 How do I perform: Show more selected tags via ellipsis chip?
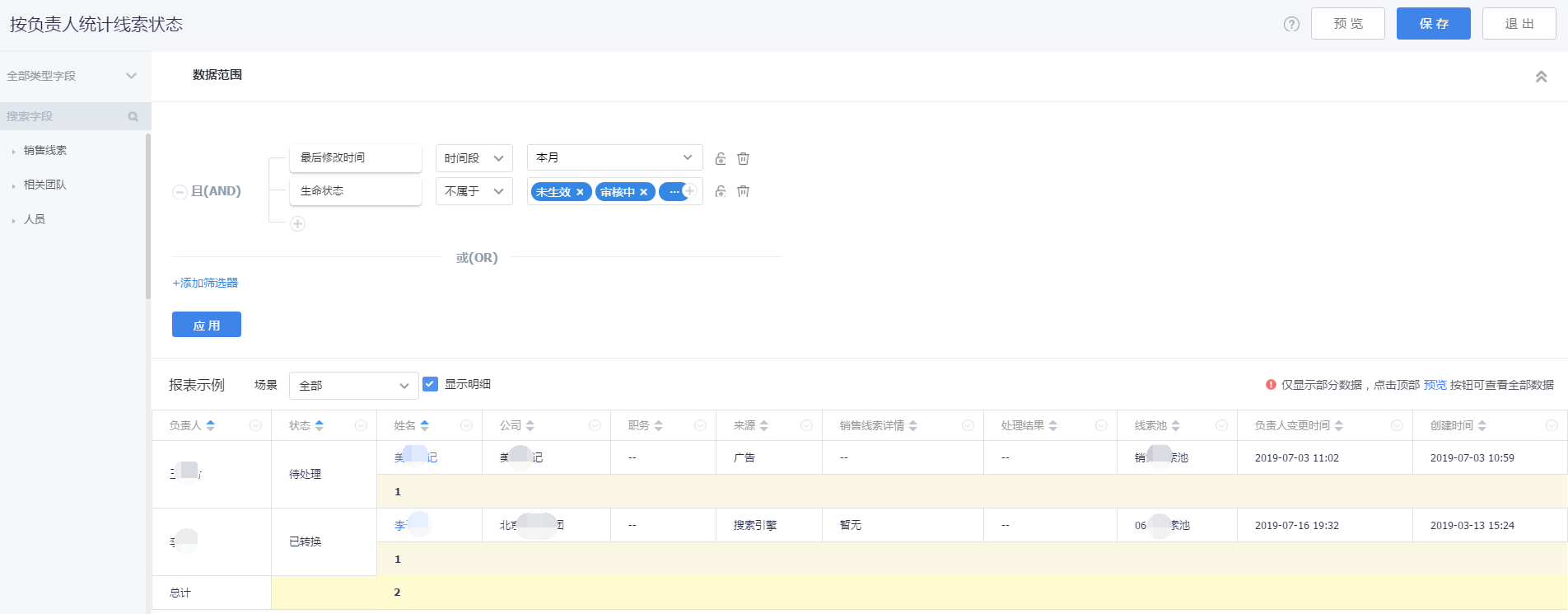coord(674,192)
